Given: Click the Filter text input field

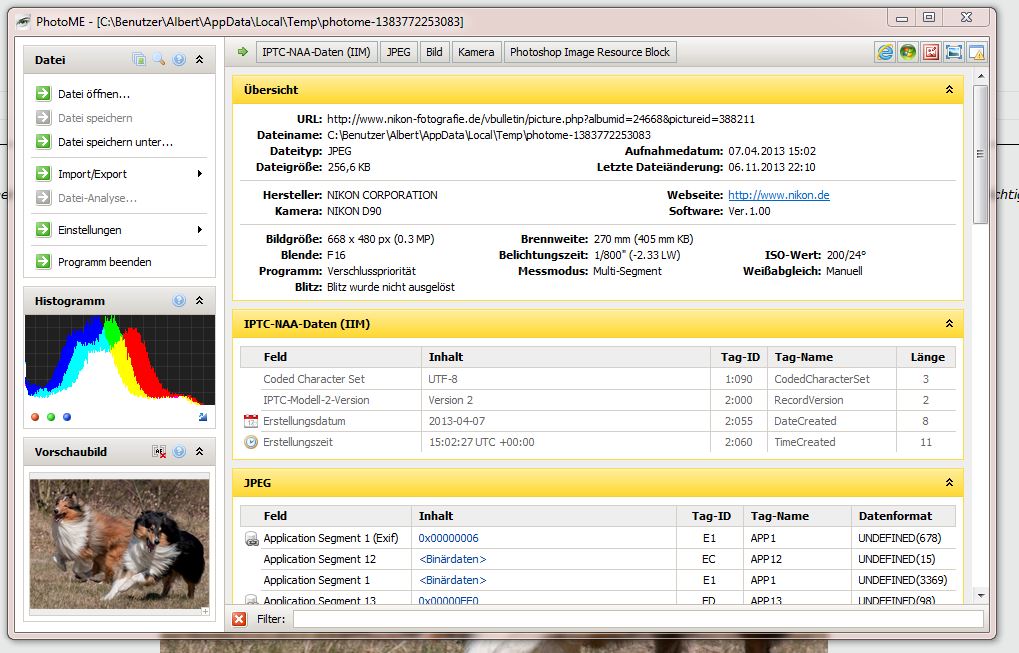Looking at the screenshot, I should (x=638, y=619).
